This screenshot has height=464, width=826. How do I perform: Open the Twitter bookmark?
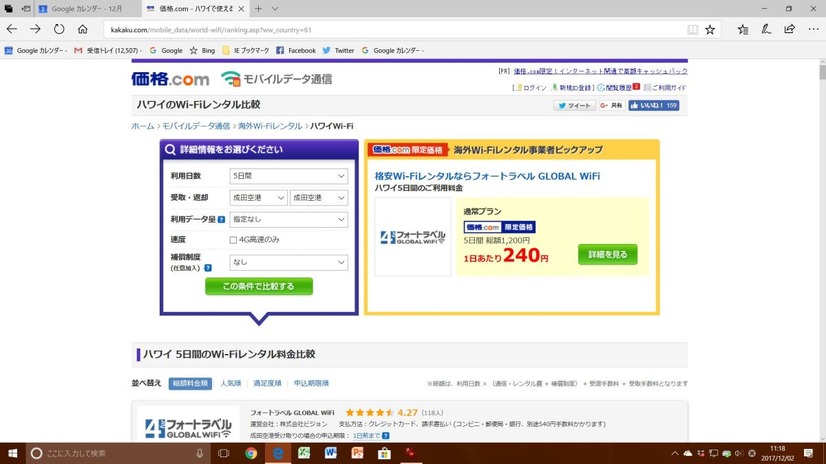pos(338,51)
